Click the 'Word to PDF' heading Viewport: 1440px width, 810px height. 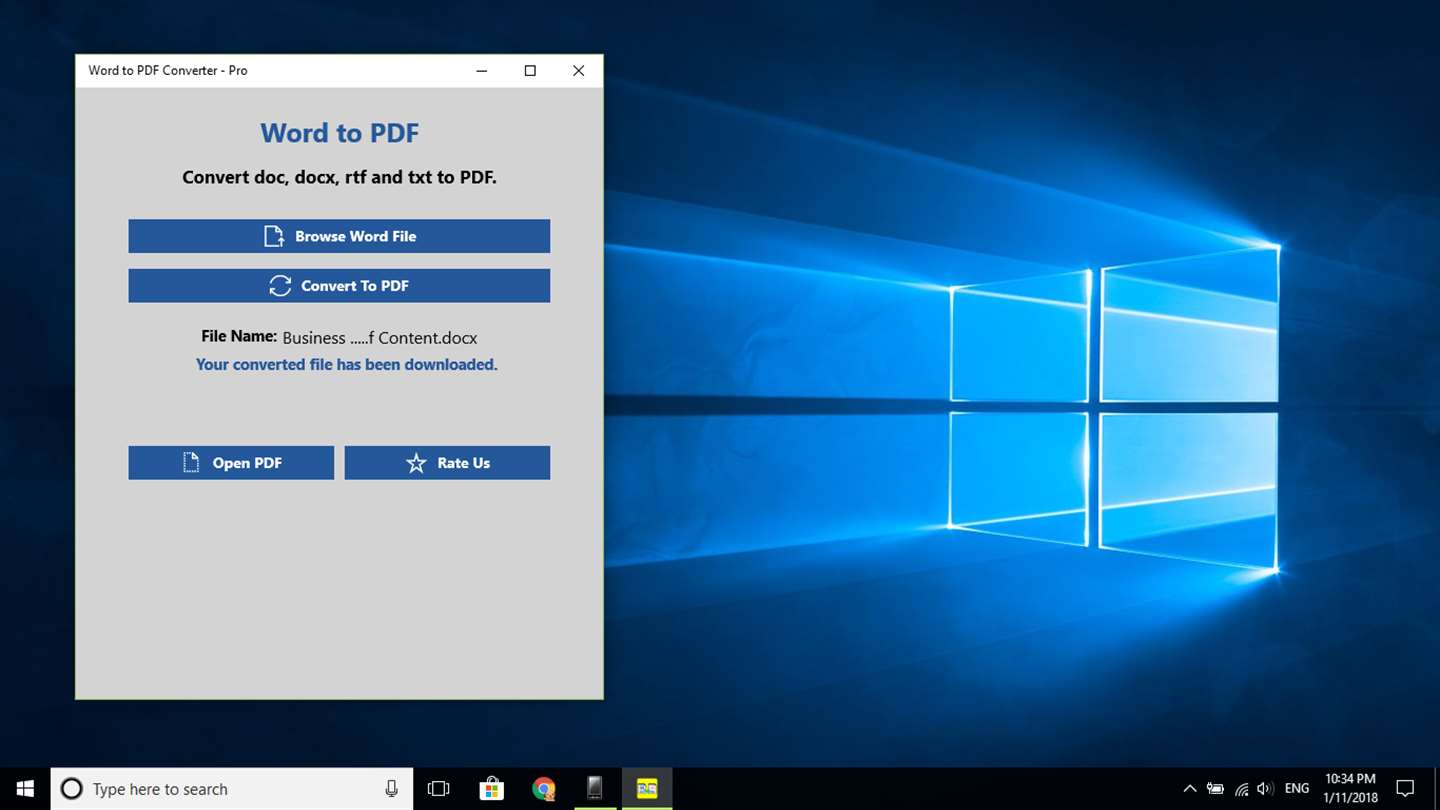[339, 133]
